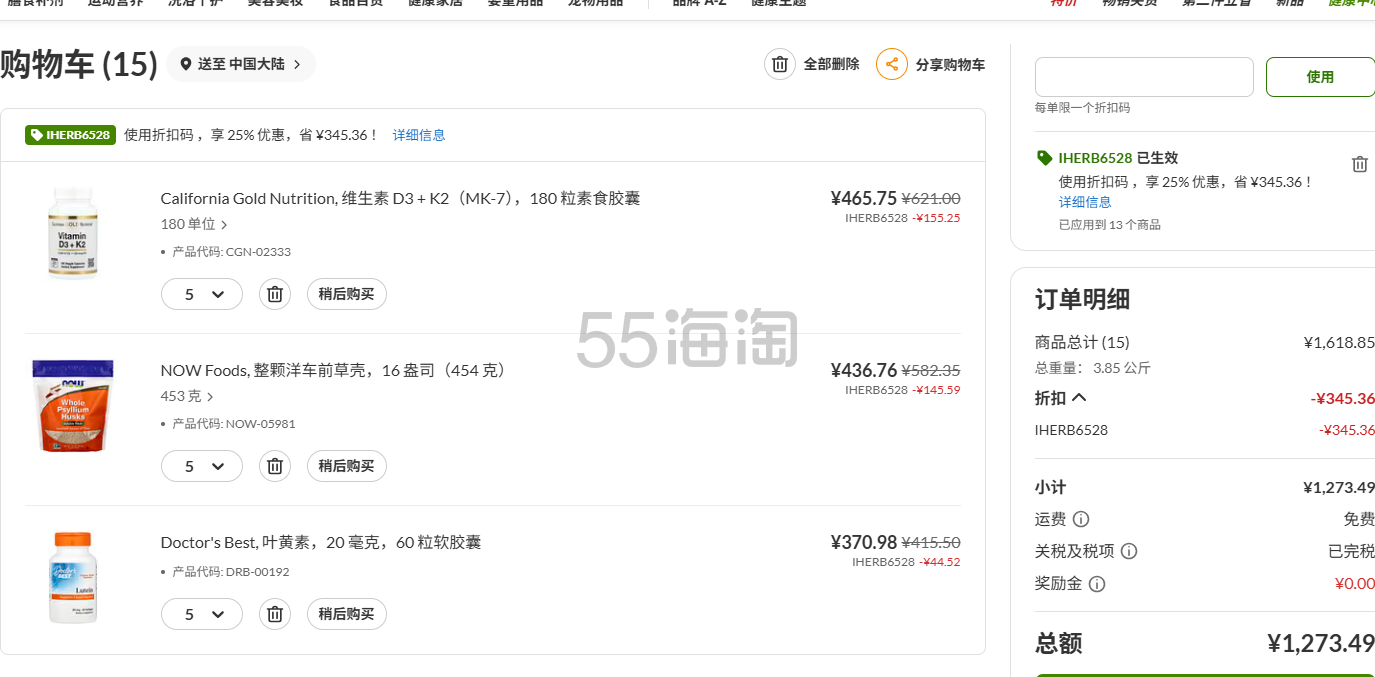Click the 已完税 tax status value
The height and width of the screenshot is (677, 1375).
(x=1351, y=552)
